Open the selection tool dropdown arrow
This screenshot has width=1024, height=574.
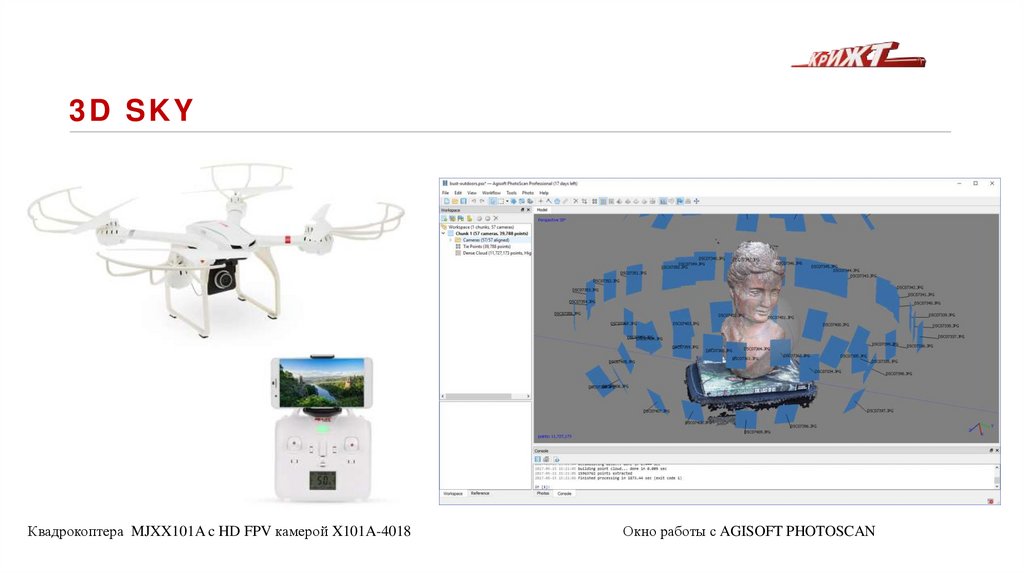coord(507,201)
